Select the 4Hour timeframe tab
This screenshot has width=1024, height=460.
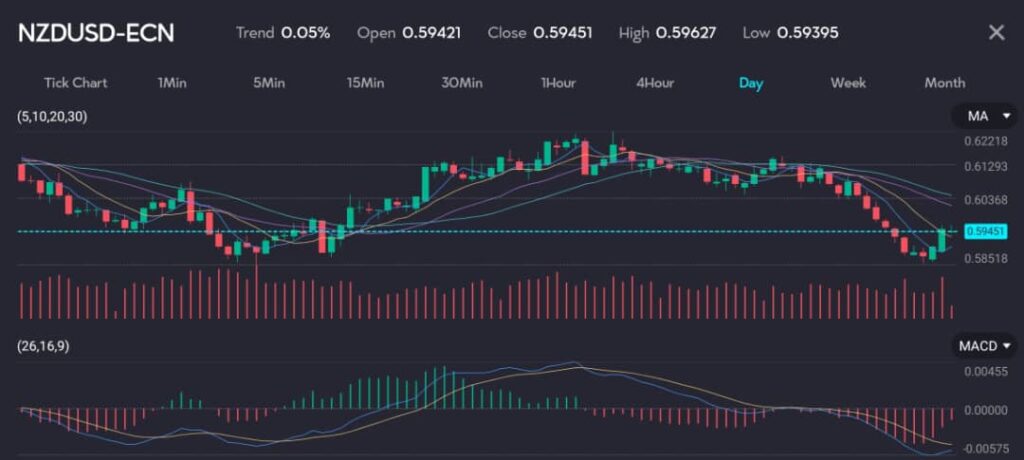pos(655,82)
